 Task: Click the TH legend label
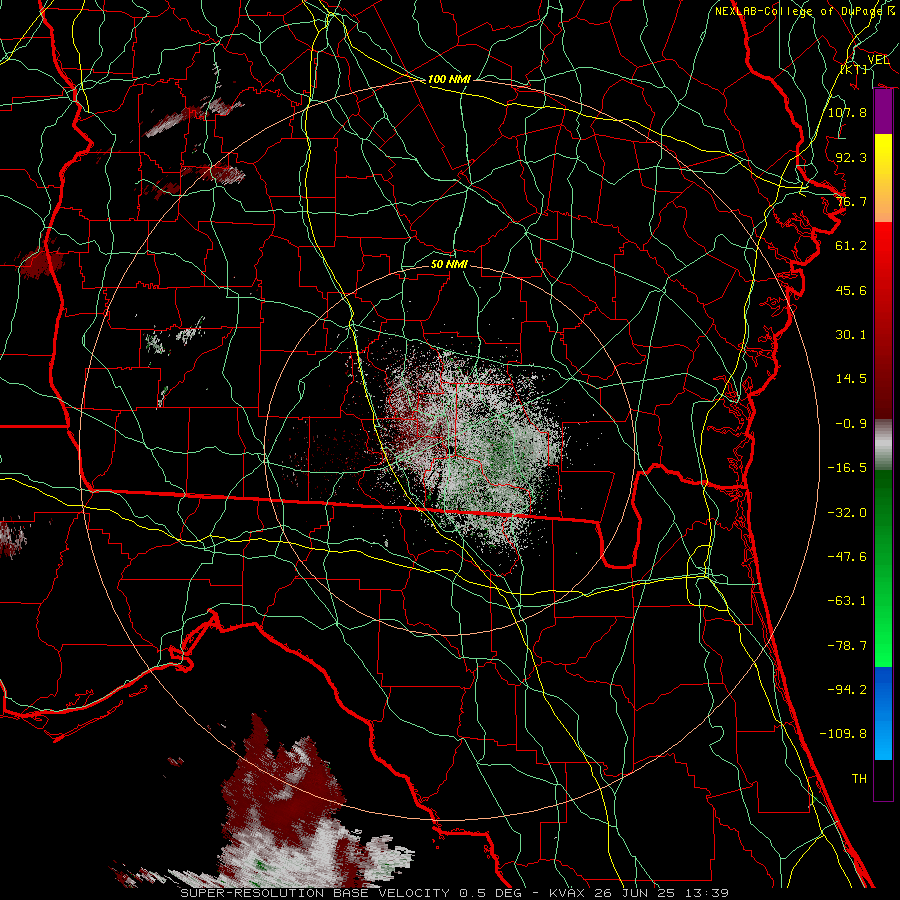(859, 779)
